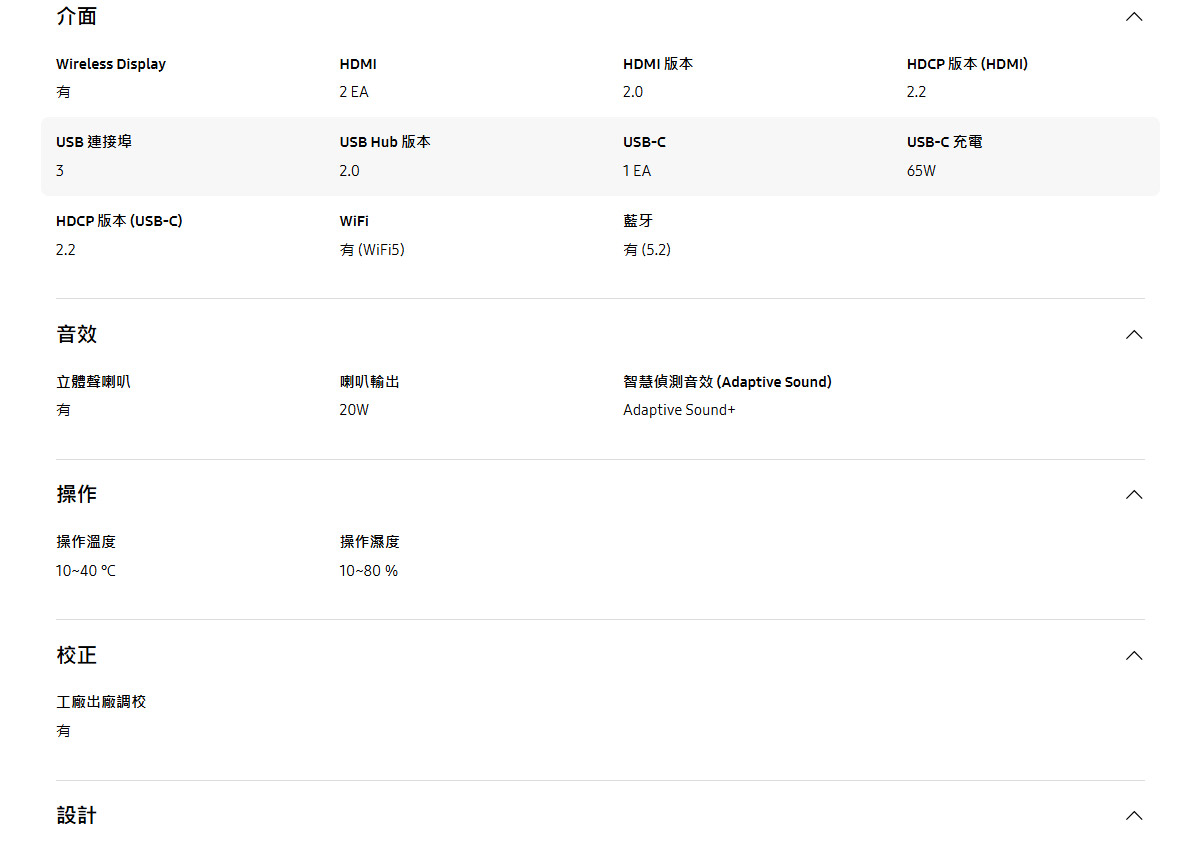Screen dimensions: 1200x856
Task: Collapse the 介面 section using its chevron
Action: (1133, 17)
